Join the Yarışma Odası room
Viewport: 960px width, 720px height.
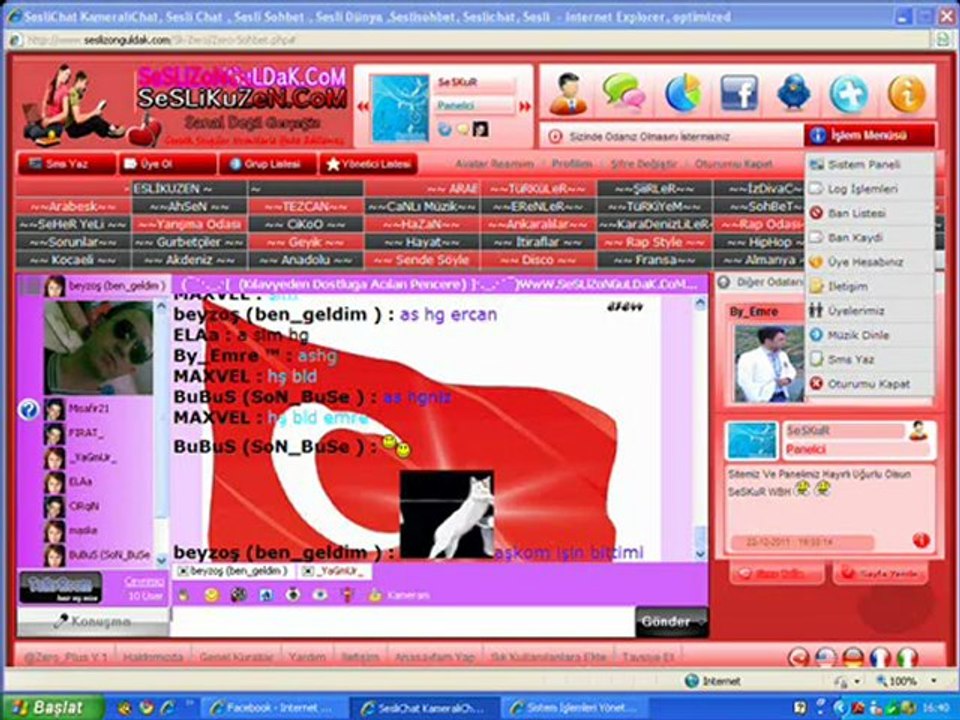189,224
